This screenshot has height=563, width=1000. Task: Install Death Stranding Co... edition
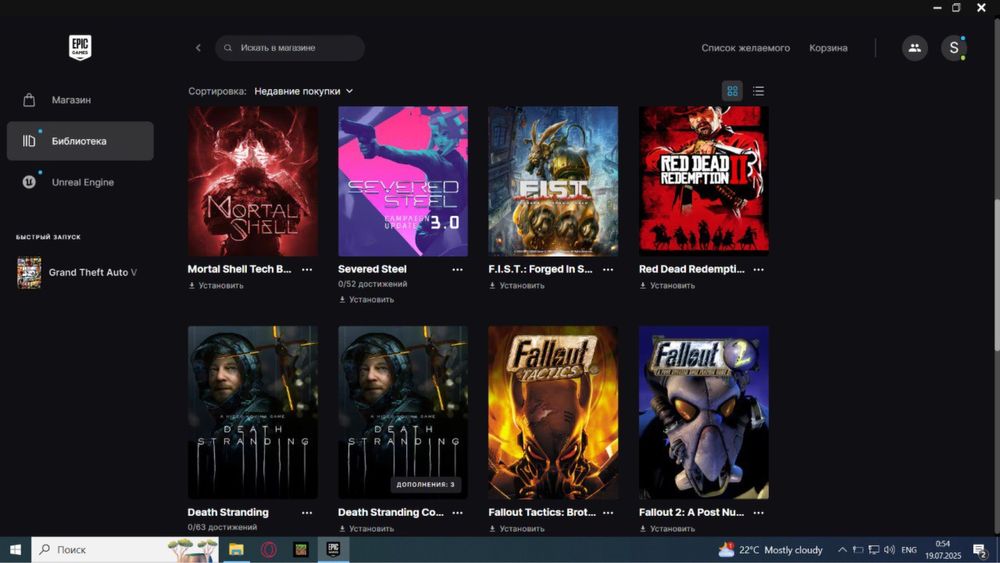point(367,529)
